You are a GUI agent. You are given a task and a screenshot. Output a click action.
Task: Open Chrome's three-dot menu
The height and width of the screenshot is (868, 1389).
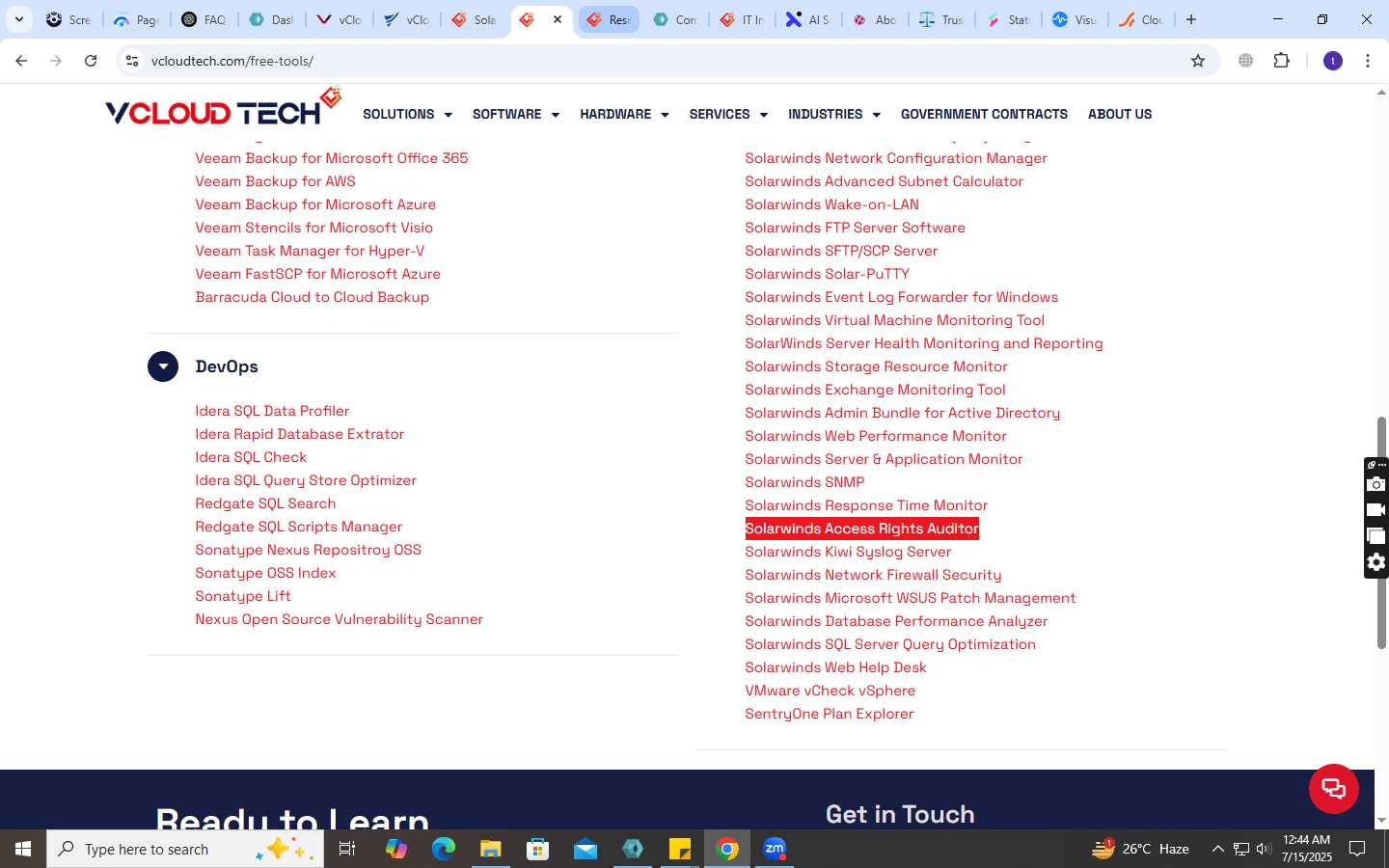(x=1368, y=61)
